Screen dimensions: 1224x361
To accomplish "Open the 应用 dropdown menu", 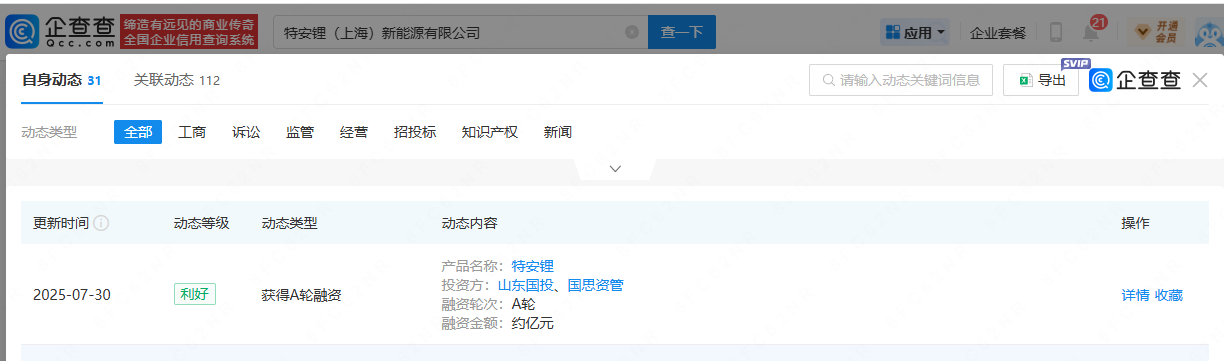I will pos(915,32).
